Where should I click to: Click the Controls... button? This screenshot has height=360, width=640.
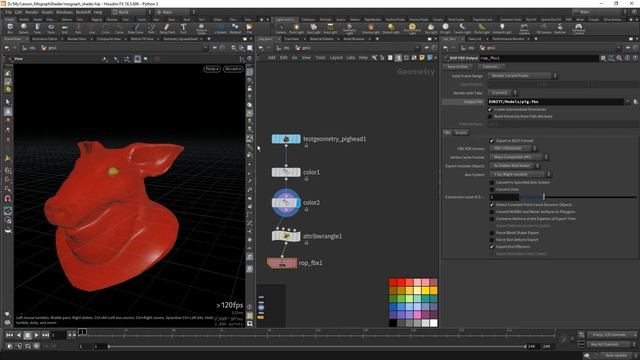coord(491,67)
